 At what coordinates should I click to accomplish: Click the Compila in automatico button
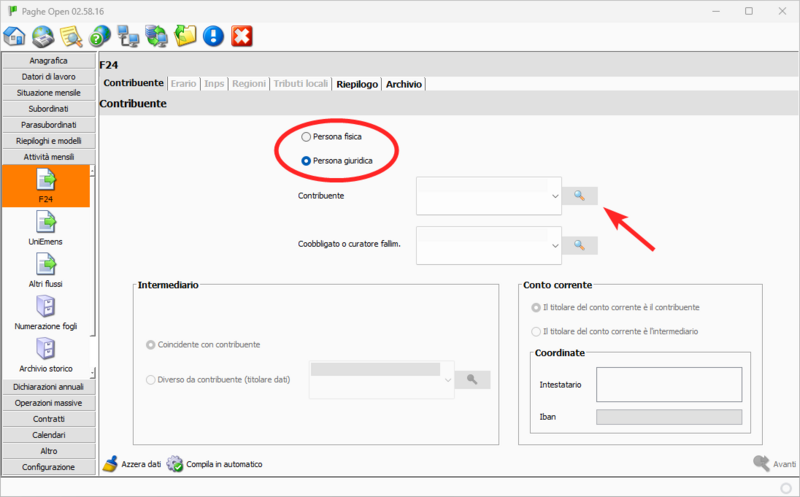pyautogui.click(x=215, y=464)
